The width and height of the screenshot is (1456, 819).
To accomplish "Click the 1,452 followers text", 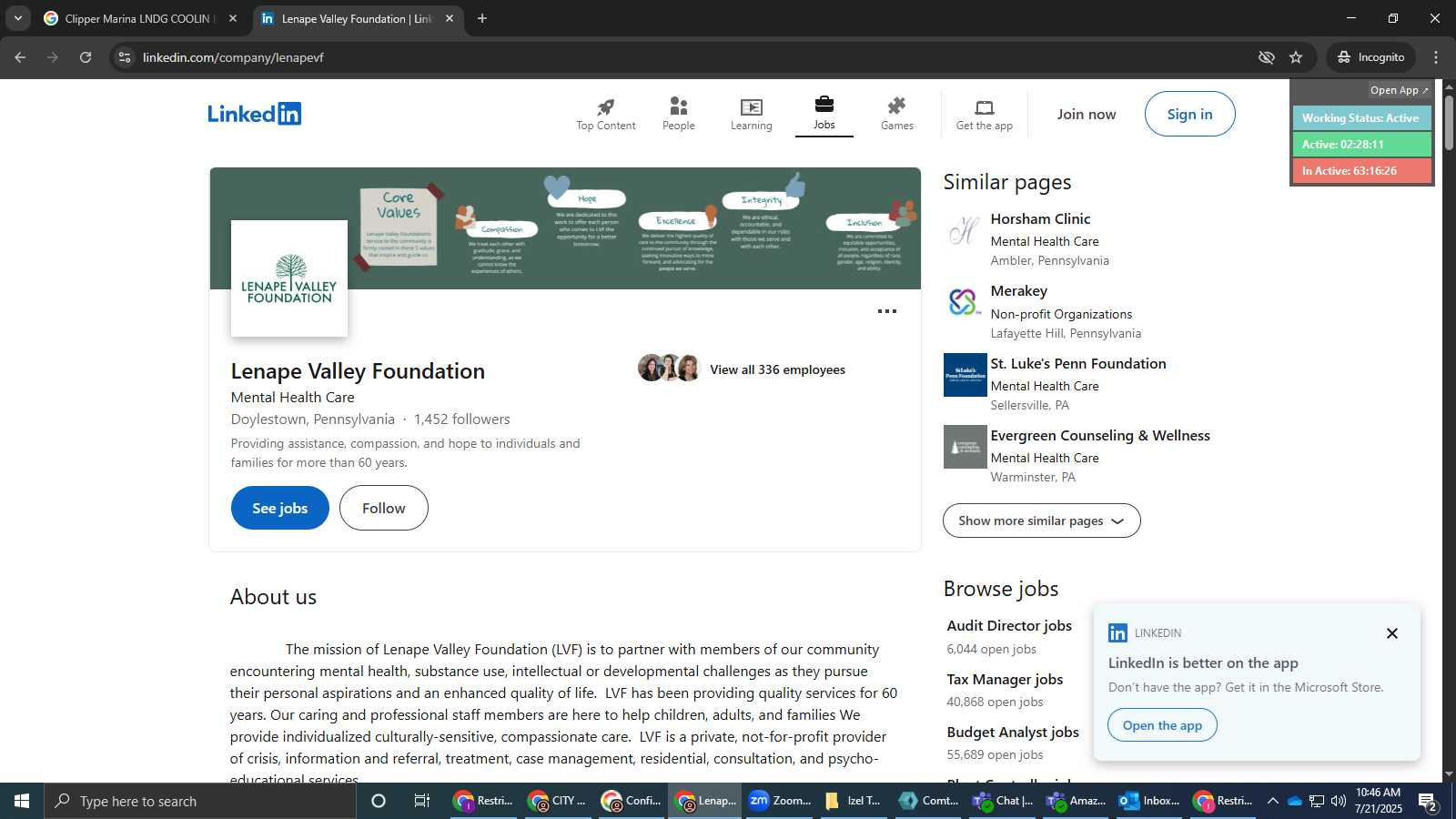I will coord(462,420).
